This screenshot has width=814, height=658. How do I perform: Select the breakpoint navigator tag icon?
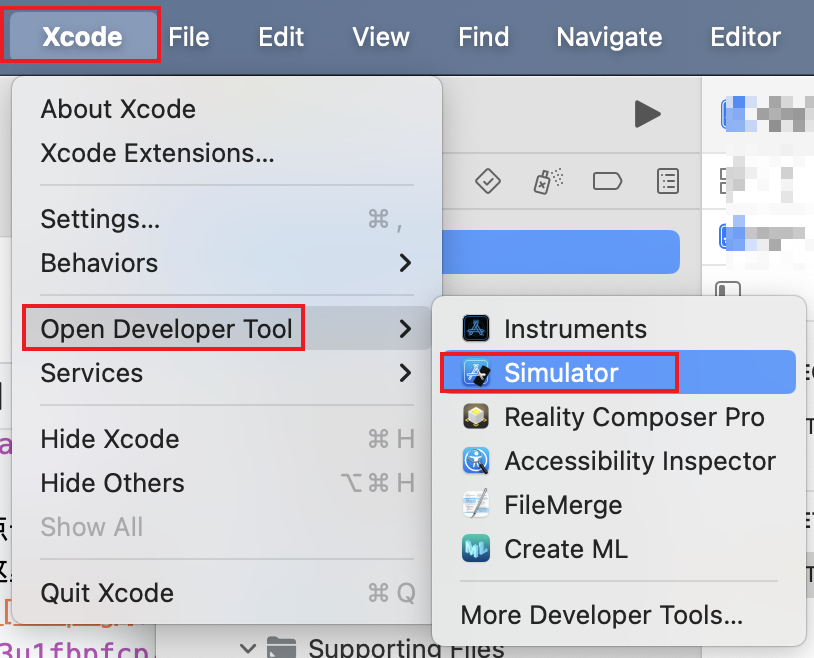[607, 181]
